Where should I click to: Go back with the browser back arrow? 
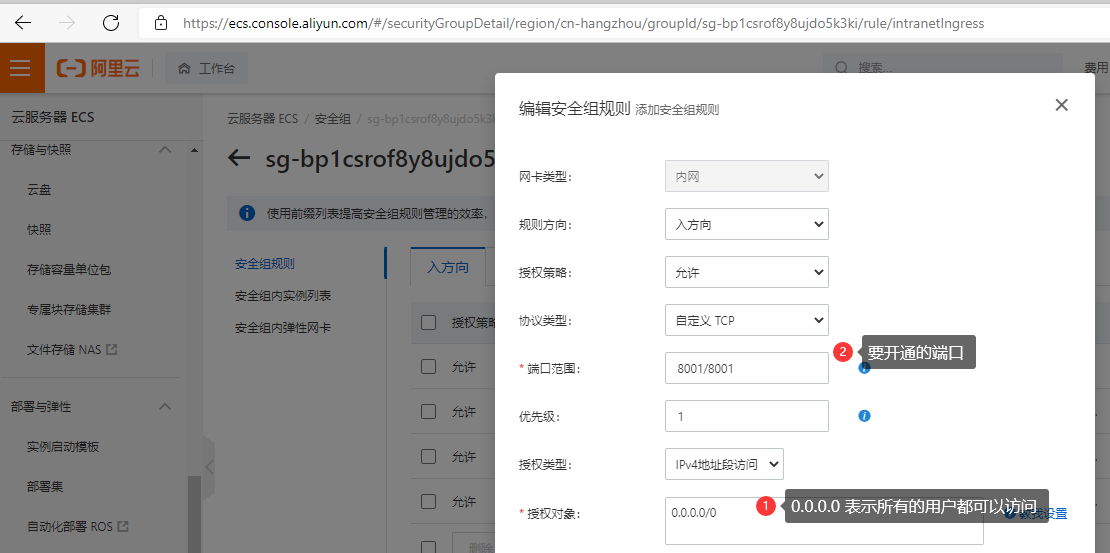click(23, 23)
